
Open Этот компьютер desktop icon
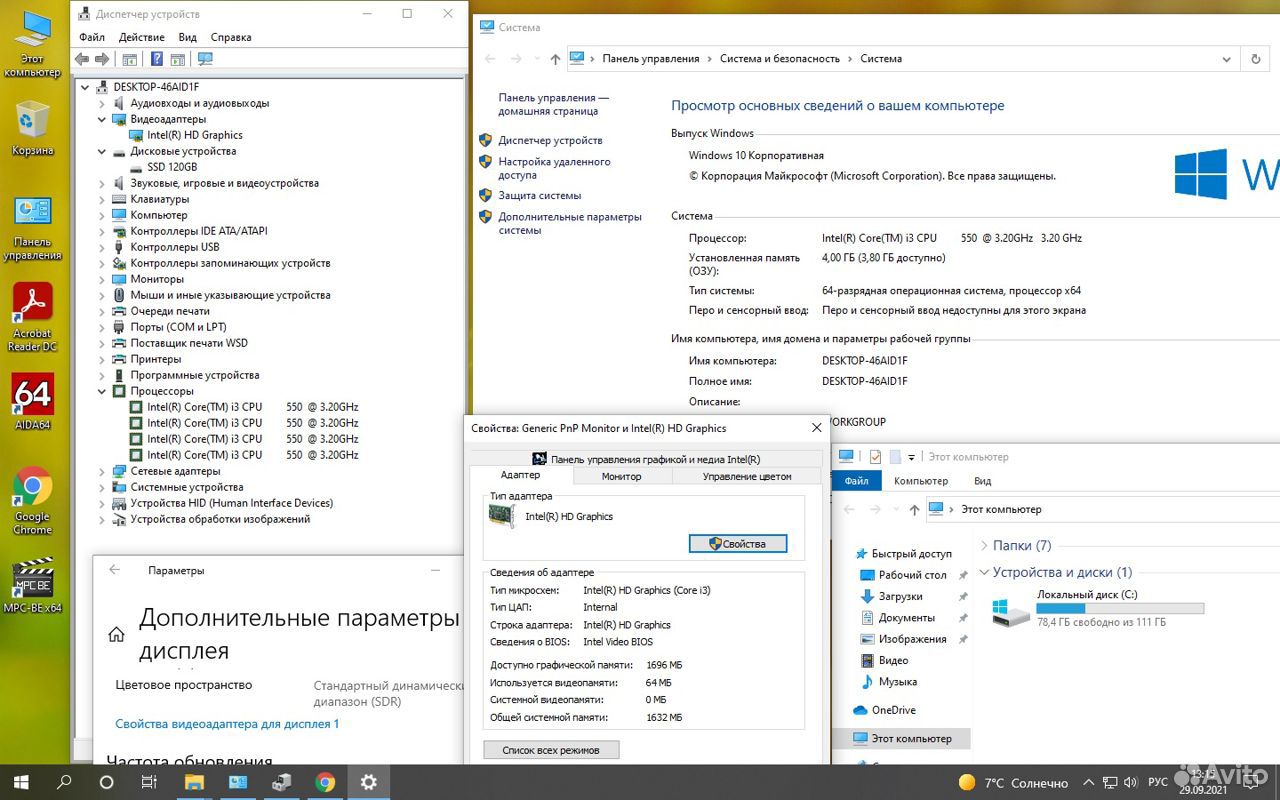33,44
